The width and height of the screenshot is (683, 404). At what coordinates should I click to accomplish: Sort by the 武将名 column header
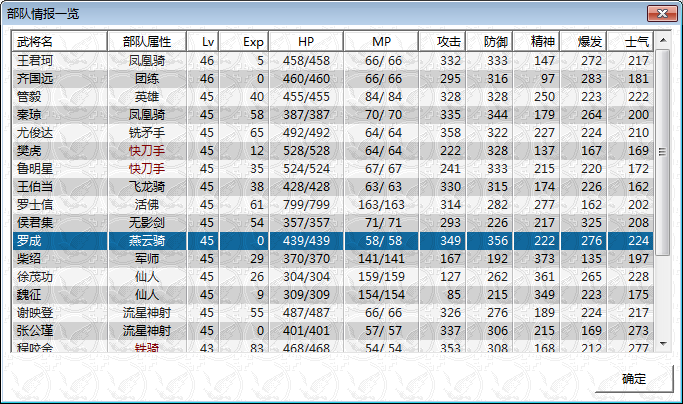59,42
